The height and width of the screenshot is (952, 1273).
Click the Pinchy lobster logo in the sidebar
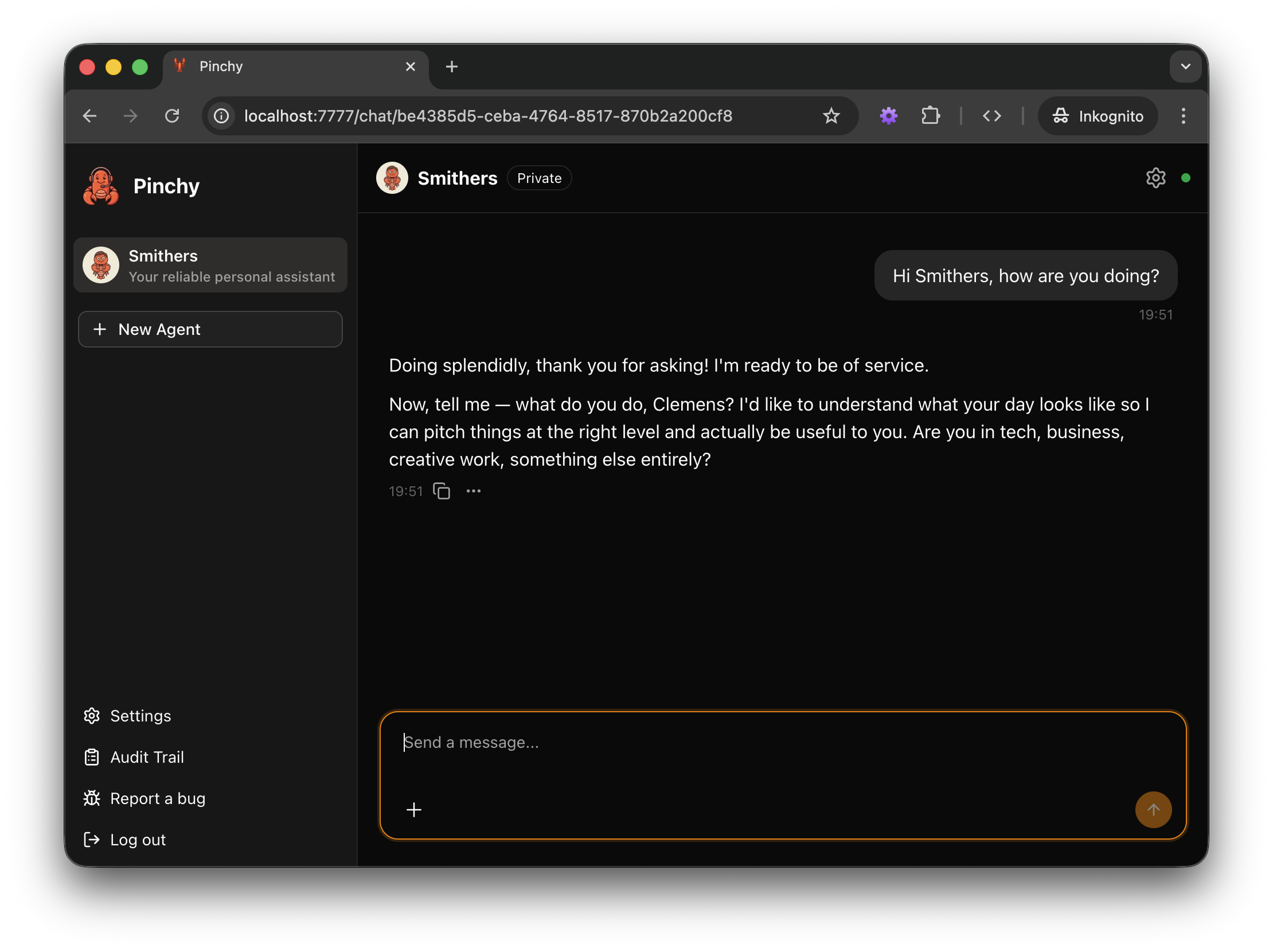pos(100,185)
